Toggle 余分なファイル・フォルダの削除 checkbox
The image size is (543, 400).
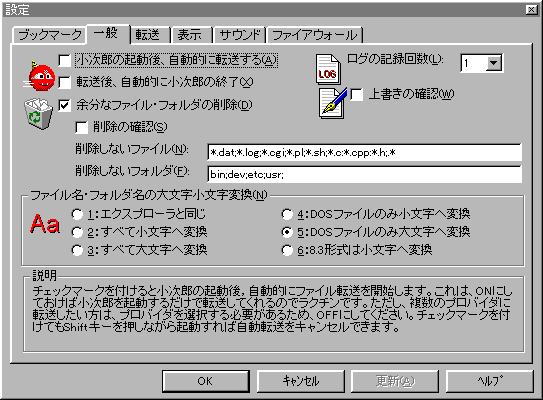[x=65, y=105]
